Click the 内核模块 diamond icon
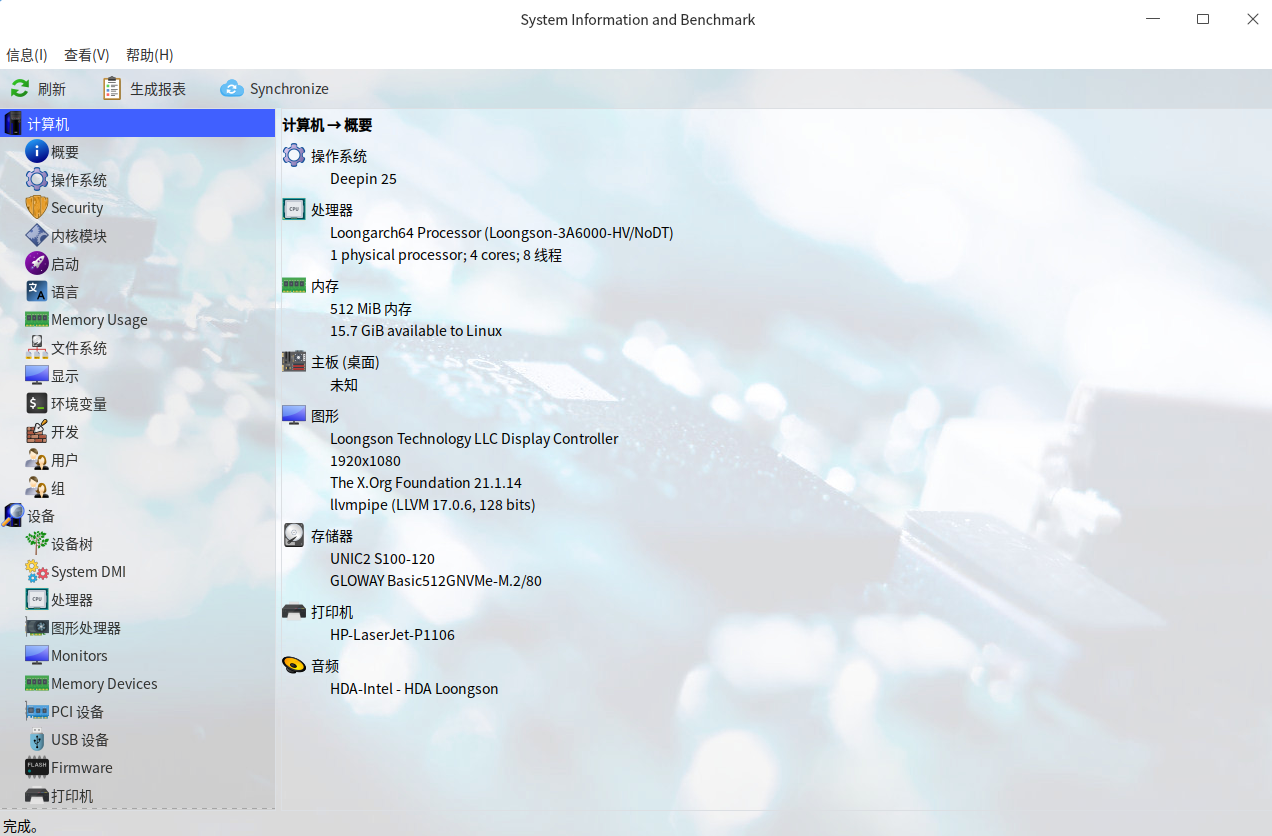The image size is (1272, 836). tap(36, 236)
